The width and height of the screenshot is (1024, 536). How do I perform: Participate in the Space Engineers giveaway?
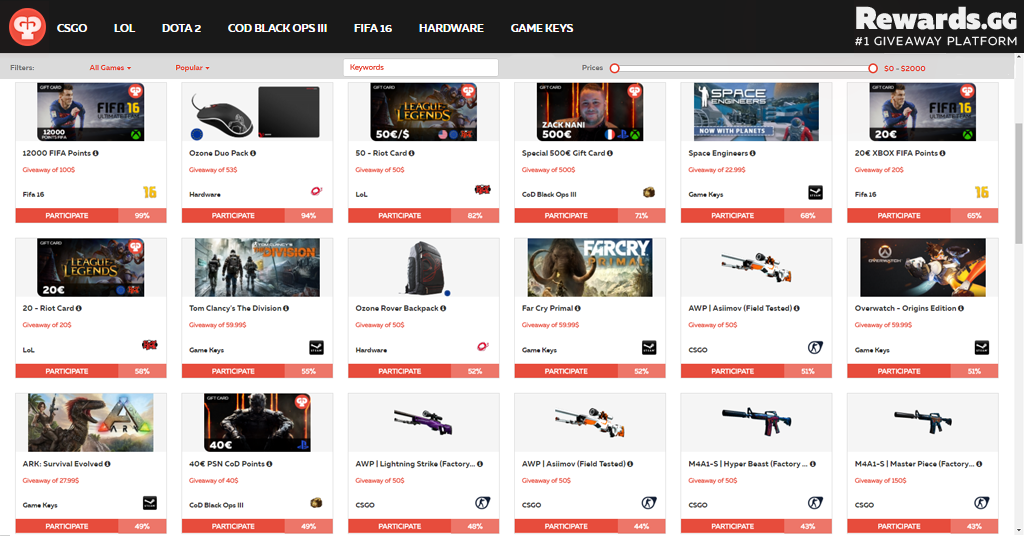732,215
